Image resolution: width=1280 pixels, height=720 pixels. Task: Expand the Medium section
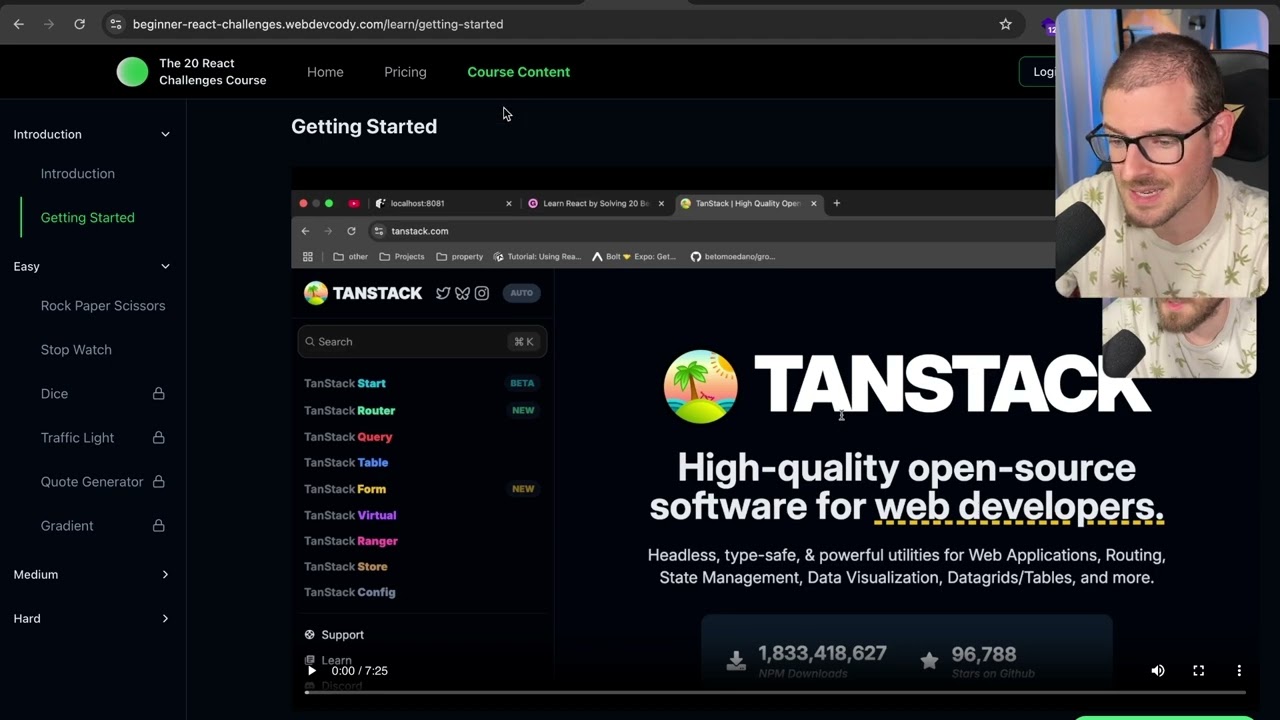tap(92, 574)
